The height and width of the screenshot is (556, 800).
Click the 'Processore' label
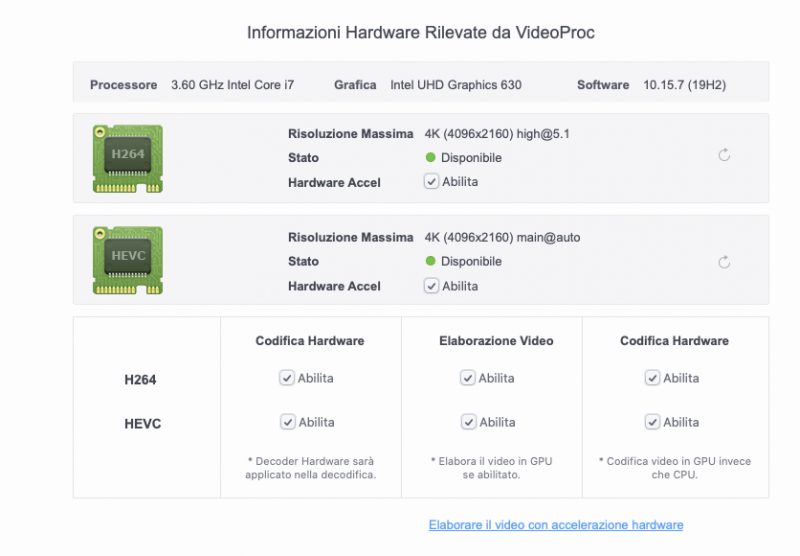coord(123,85)
